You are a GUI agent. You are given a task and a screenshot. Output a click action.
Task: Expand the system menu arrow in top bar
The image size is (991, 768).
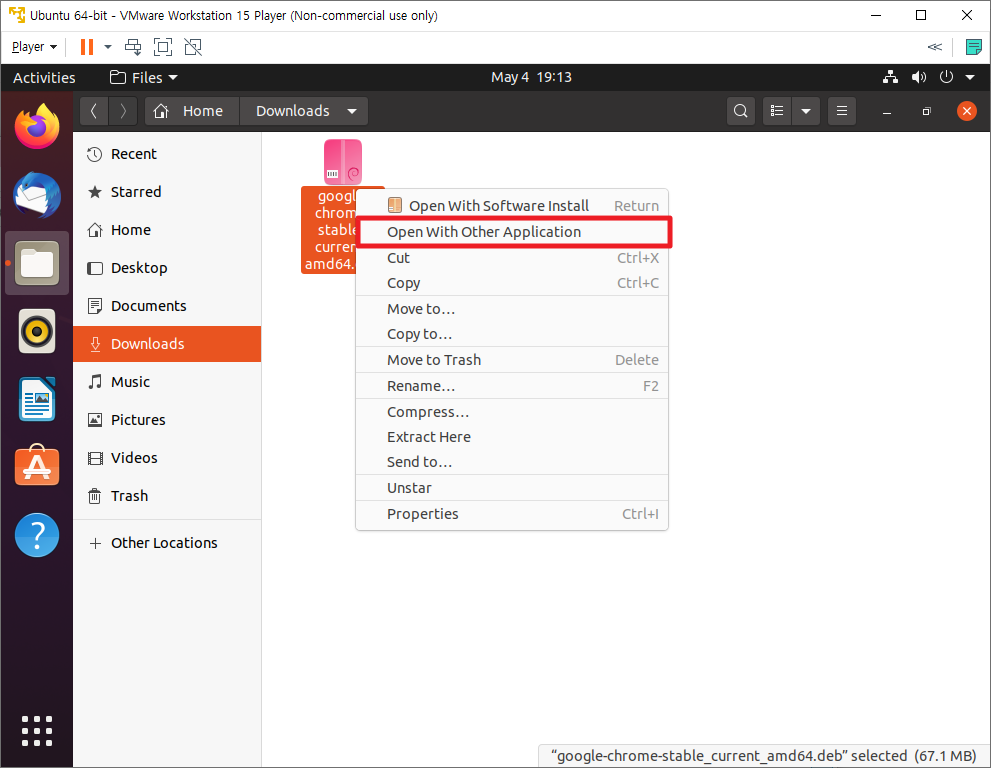[x=970, y=77]
